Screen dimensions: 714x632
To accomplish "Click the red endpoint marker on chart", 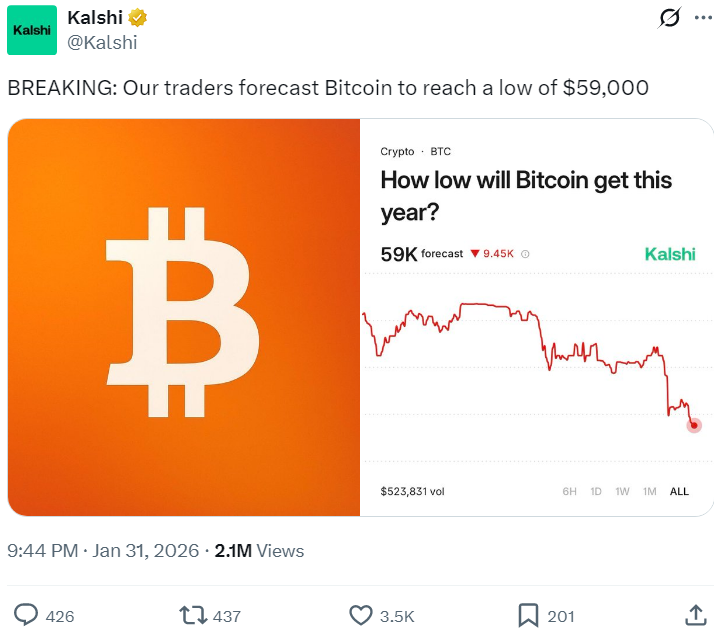I will (694, 425).
